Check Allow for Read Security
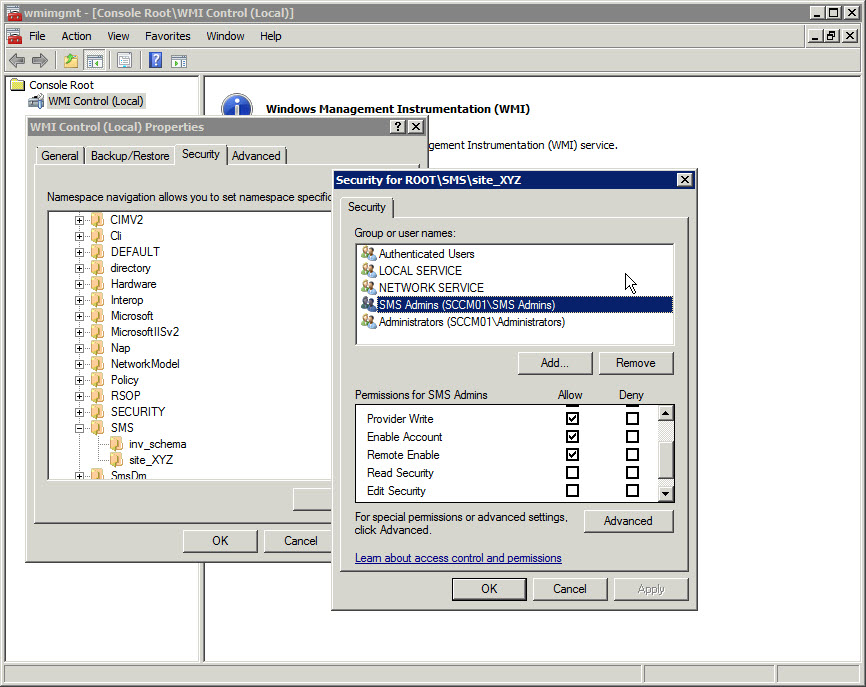The image size is (866, 687). click(x=572, y=473)
